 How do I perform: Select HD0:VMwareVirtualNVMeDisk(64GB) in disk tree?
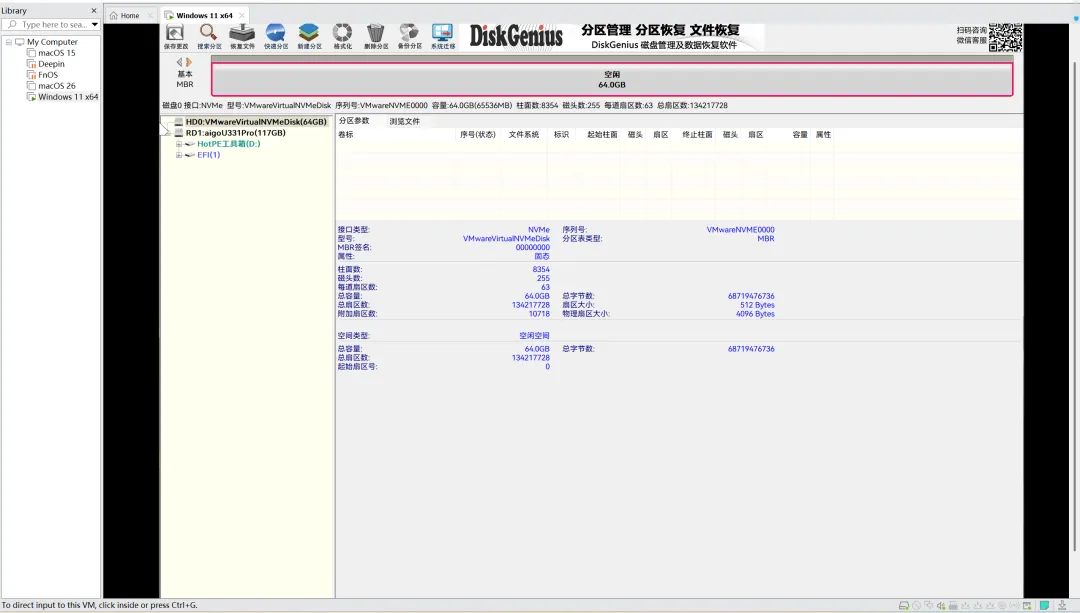[x=256, y=122]
